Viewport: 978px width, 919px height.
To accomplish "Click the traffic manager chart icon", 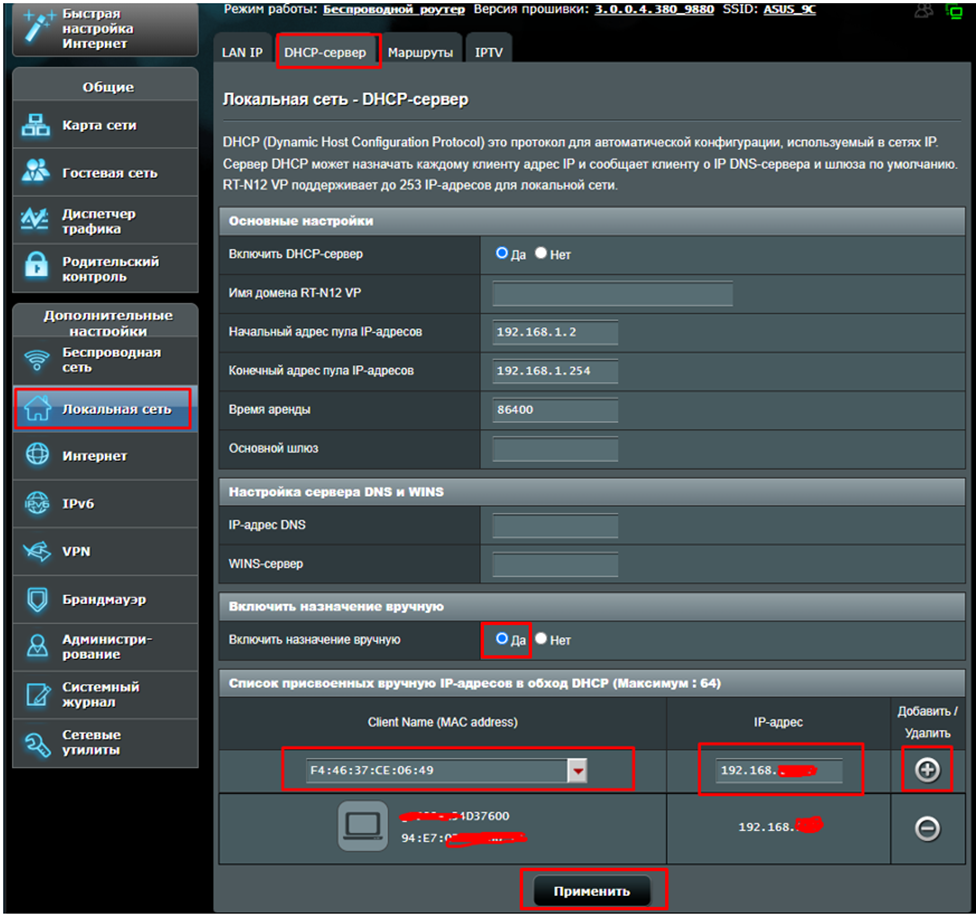I will [x=35, y=219].
